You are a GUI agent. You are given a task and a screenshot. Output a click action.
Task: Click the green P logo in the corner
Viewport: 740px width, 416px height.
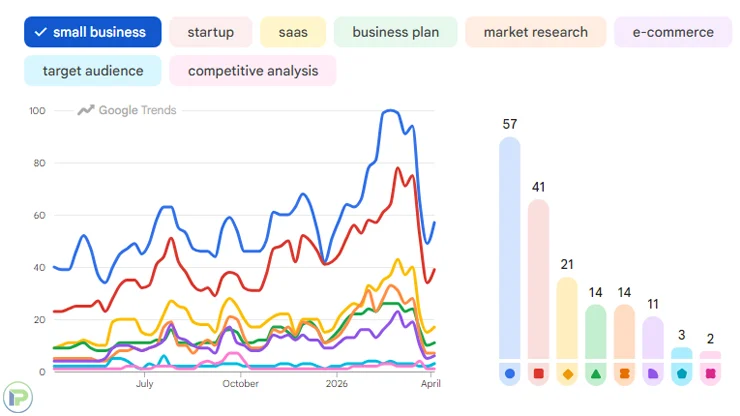[x=16, y=398]
